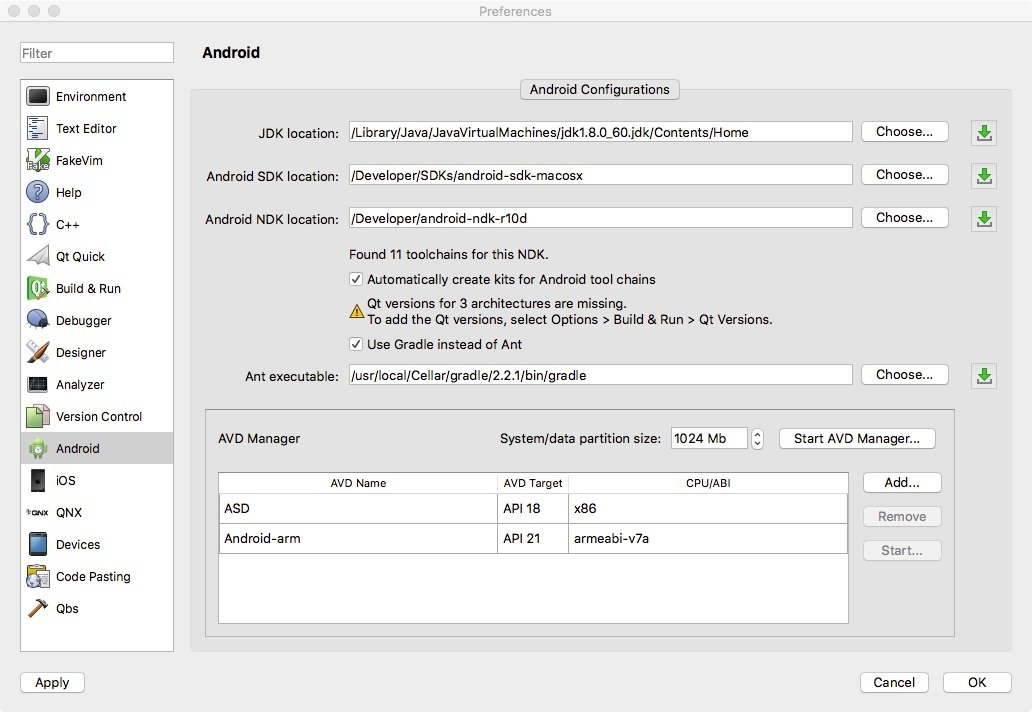Open the Version Control category

point(97,416)
